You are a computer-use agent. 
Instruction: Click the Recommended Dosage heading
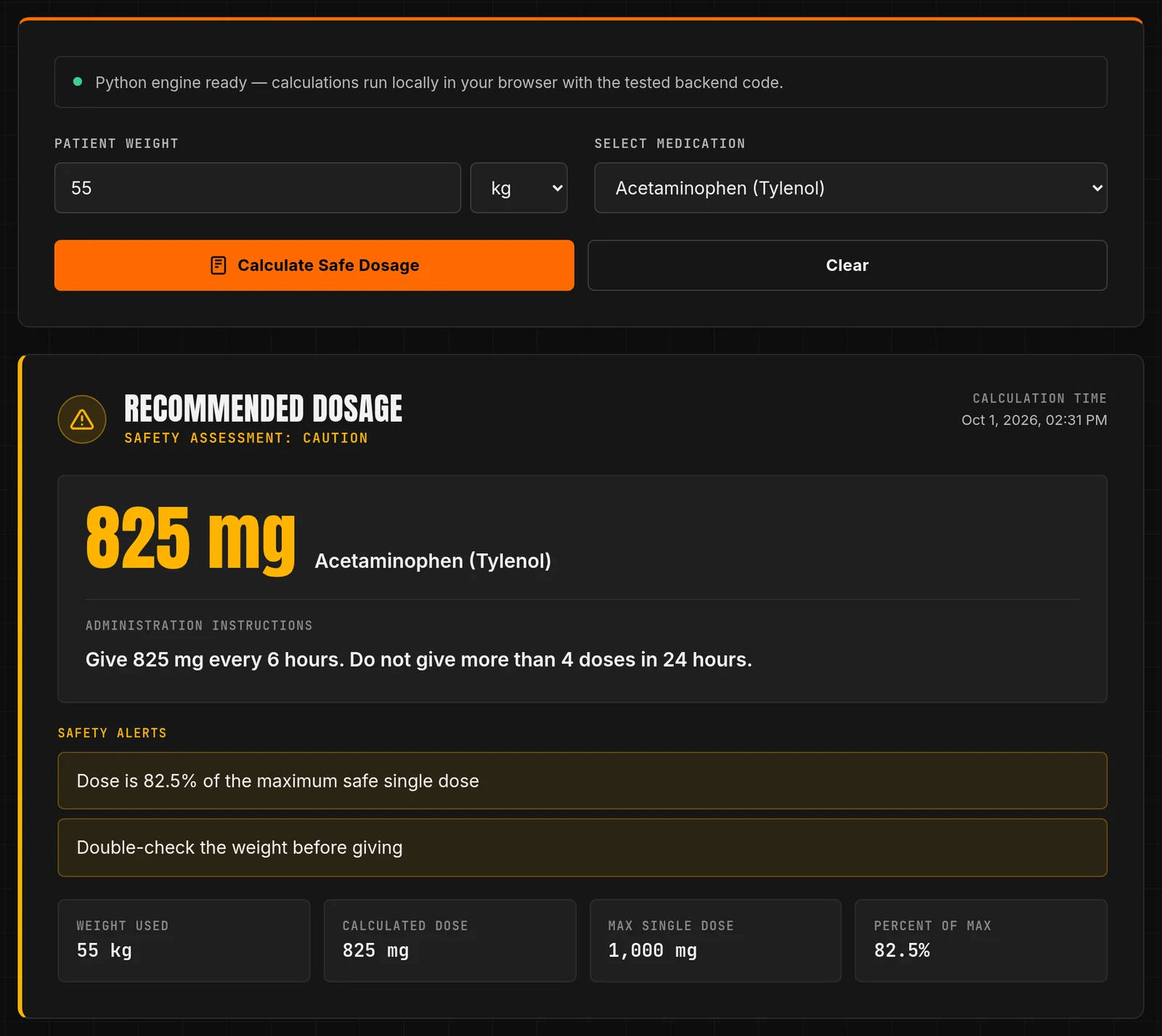pos(263,408)
